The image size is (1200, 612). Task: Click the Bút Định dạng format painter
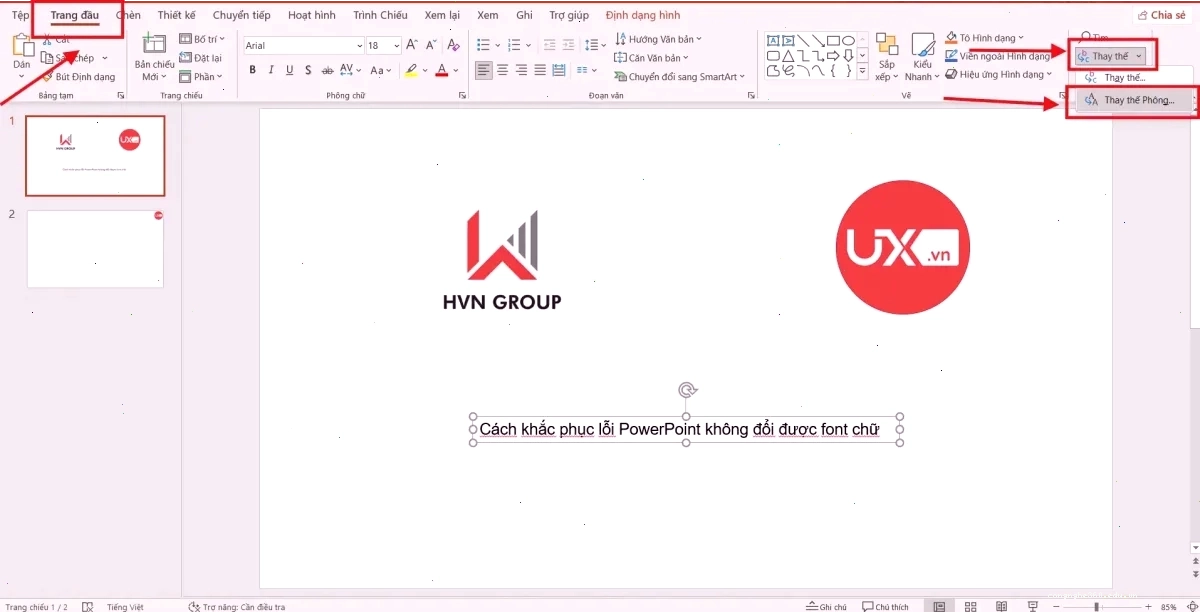78,76
